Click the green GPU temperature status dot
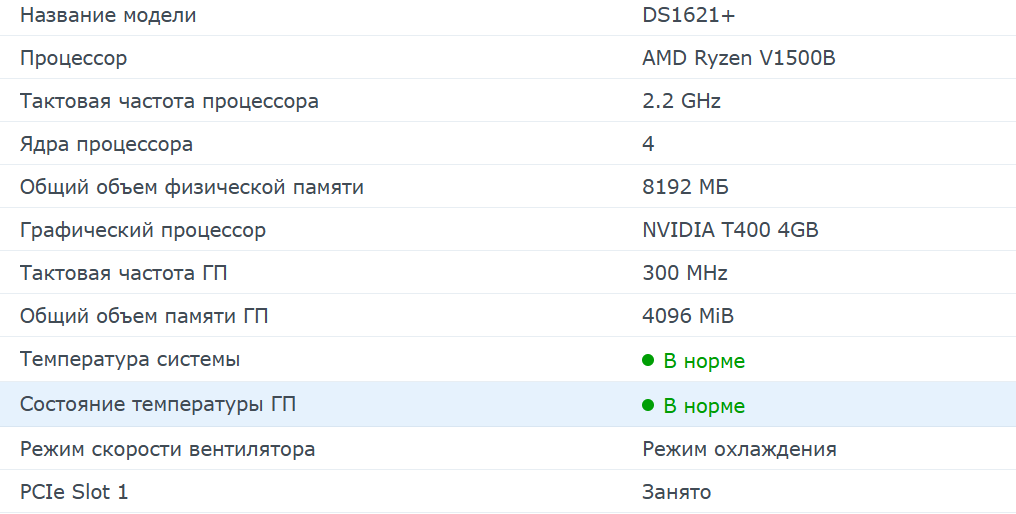Image resolution: width=1016 pixels, height=514 pixels. [x=648, y=405]
